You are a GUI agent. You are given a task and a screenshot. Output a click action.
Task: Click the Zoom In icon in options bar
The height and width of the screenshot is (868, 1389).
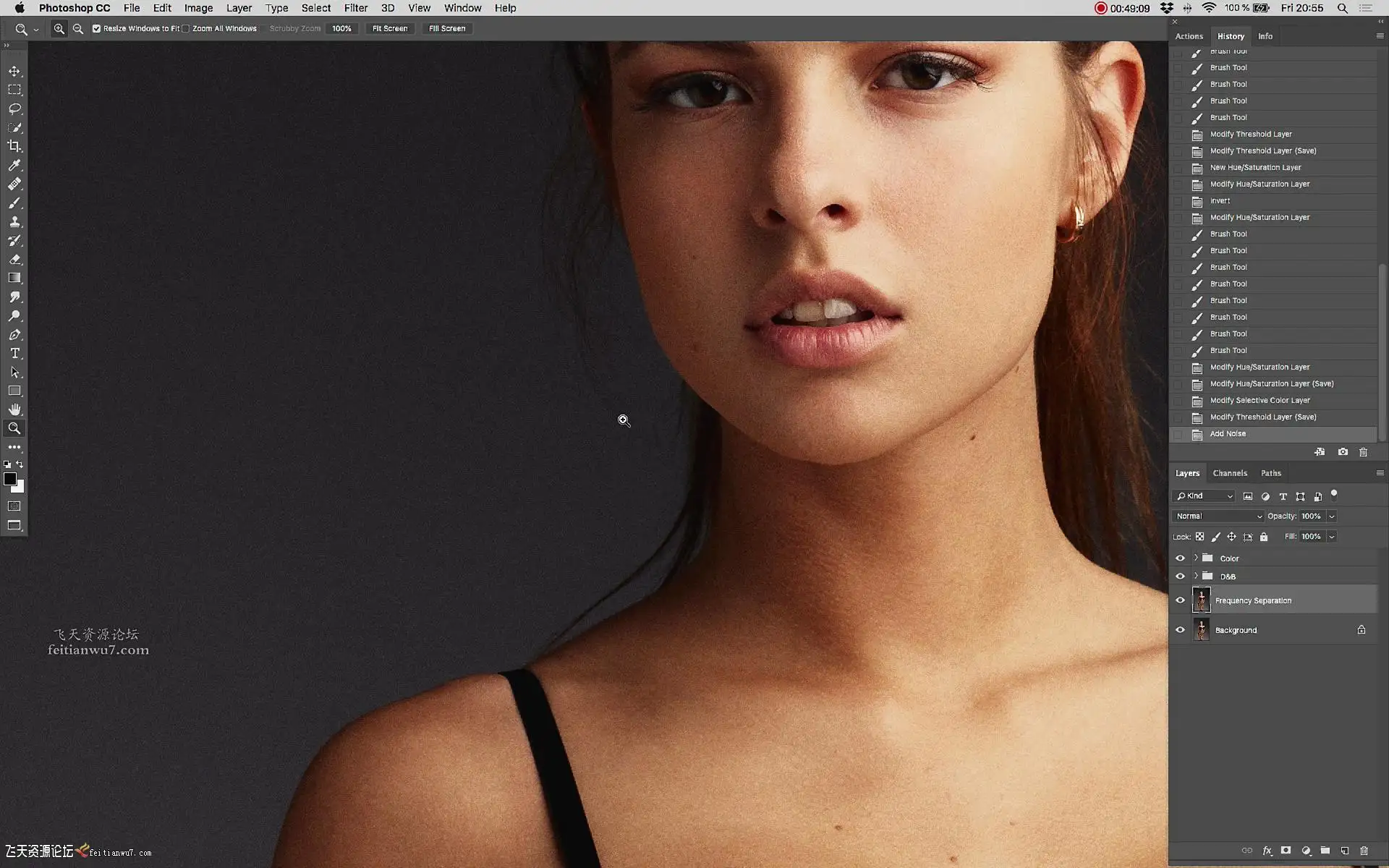click(x=59, y=29)
